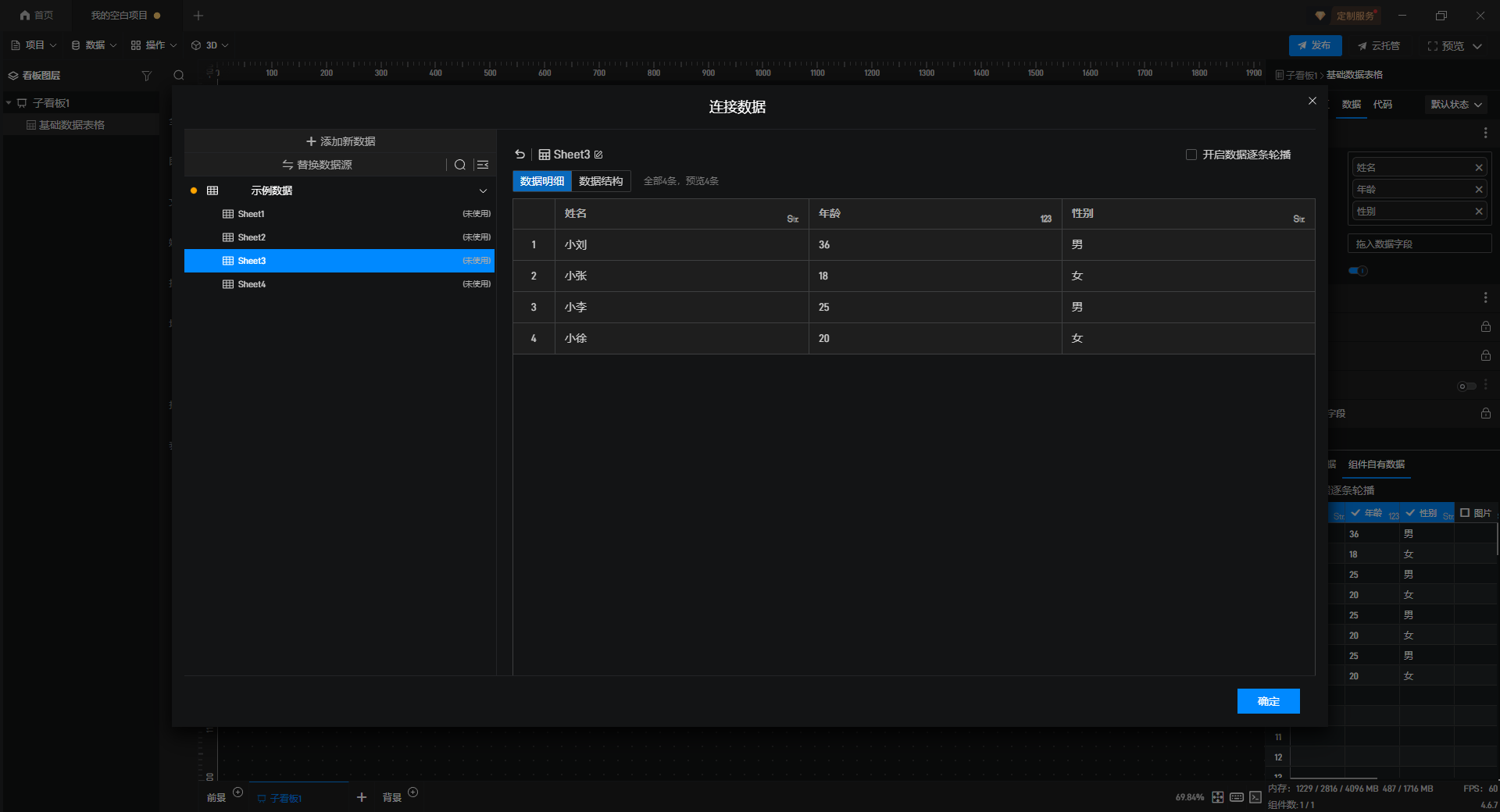This screenshot has width=1500, height=812.
Task: Toggle the blue switch under 拖入数据字段
Action: pos(1358,271)
